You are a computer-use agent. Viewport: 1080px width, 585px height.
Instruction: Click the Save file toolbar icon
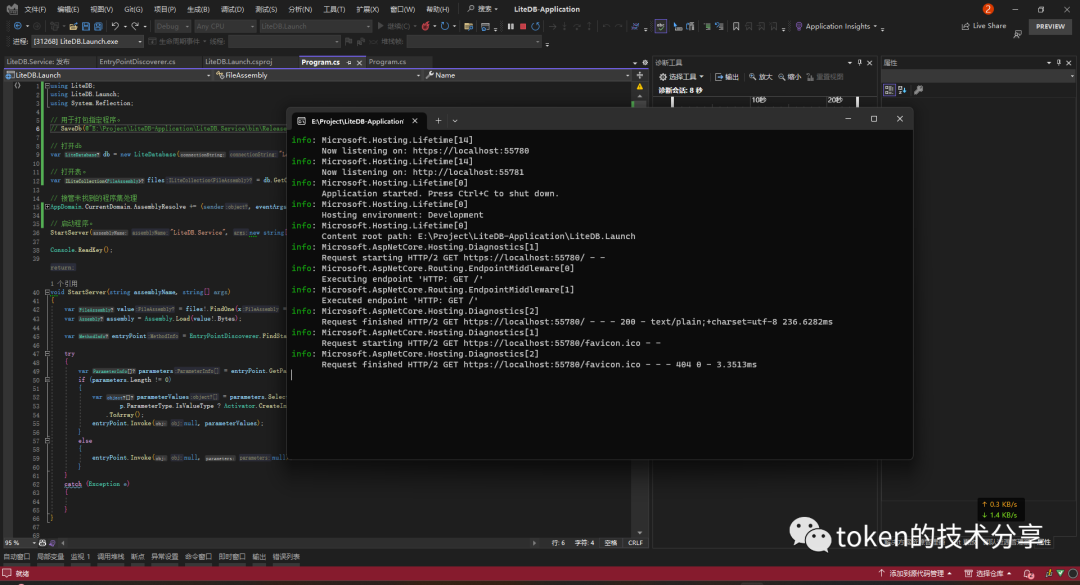pos(85,26)
